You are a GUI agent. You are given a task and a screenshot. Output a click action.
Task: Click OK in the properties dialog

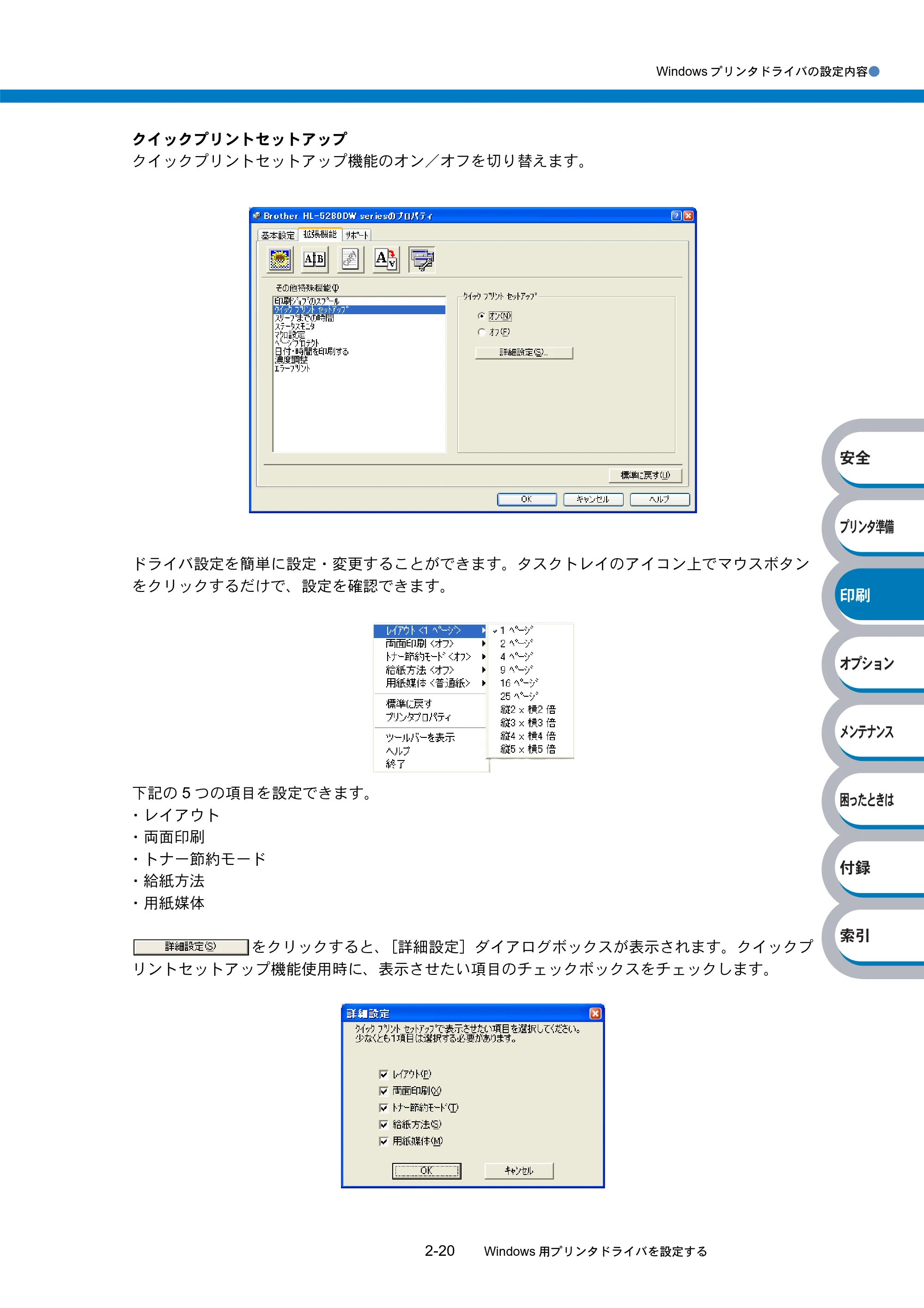(x=527, y=499)
